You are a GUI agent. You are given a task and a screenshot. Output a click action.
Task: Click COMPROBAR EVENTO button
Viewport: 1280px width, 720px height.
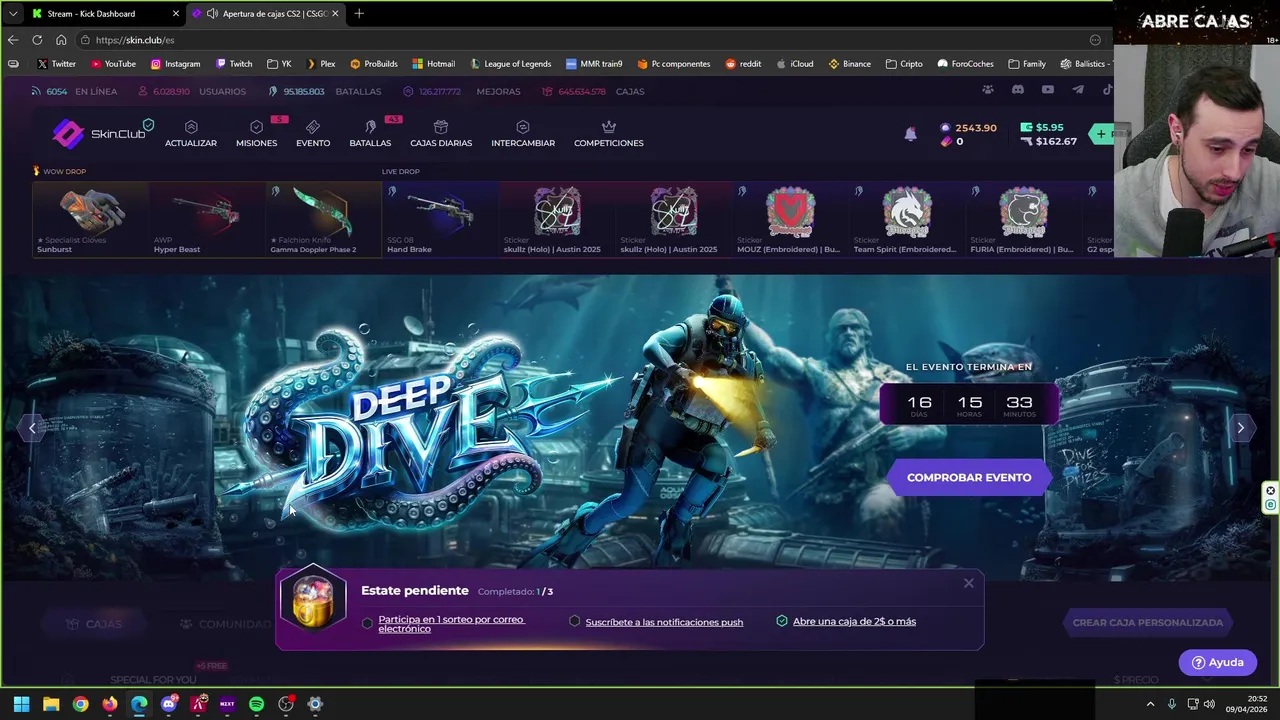[969, 478]
